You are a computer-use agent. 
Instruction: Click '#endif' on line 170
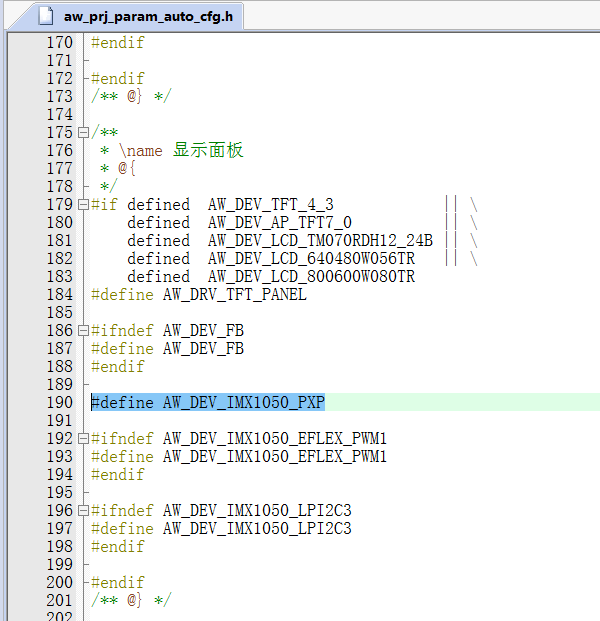pyautogui.click(x=118, y=42)
